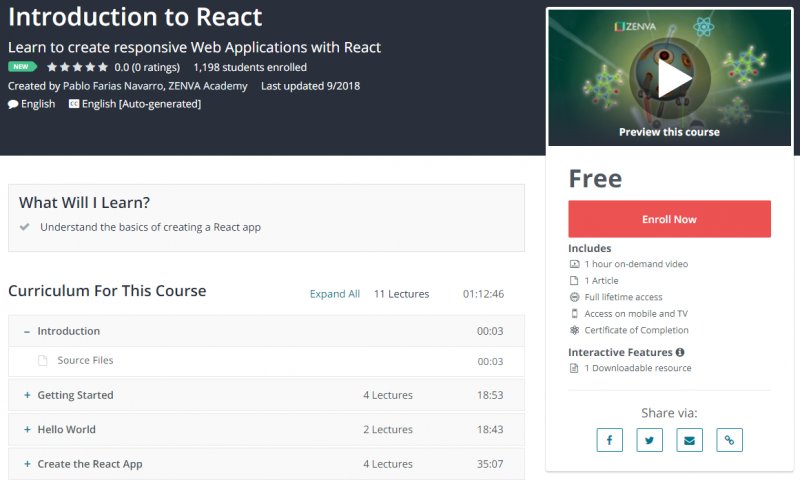Viewport: 800px width, 480px height.
Task: Click the English speech bubble icon
Action: coord(13,104)
